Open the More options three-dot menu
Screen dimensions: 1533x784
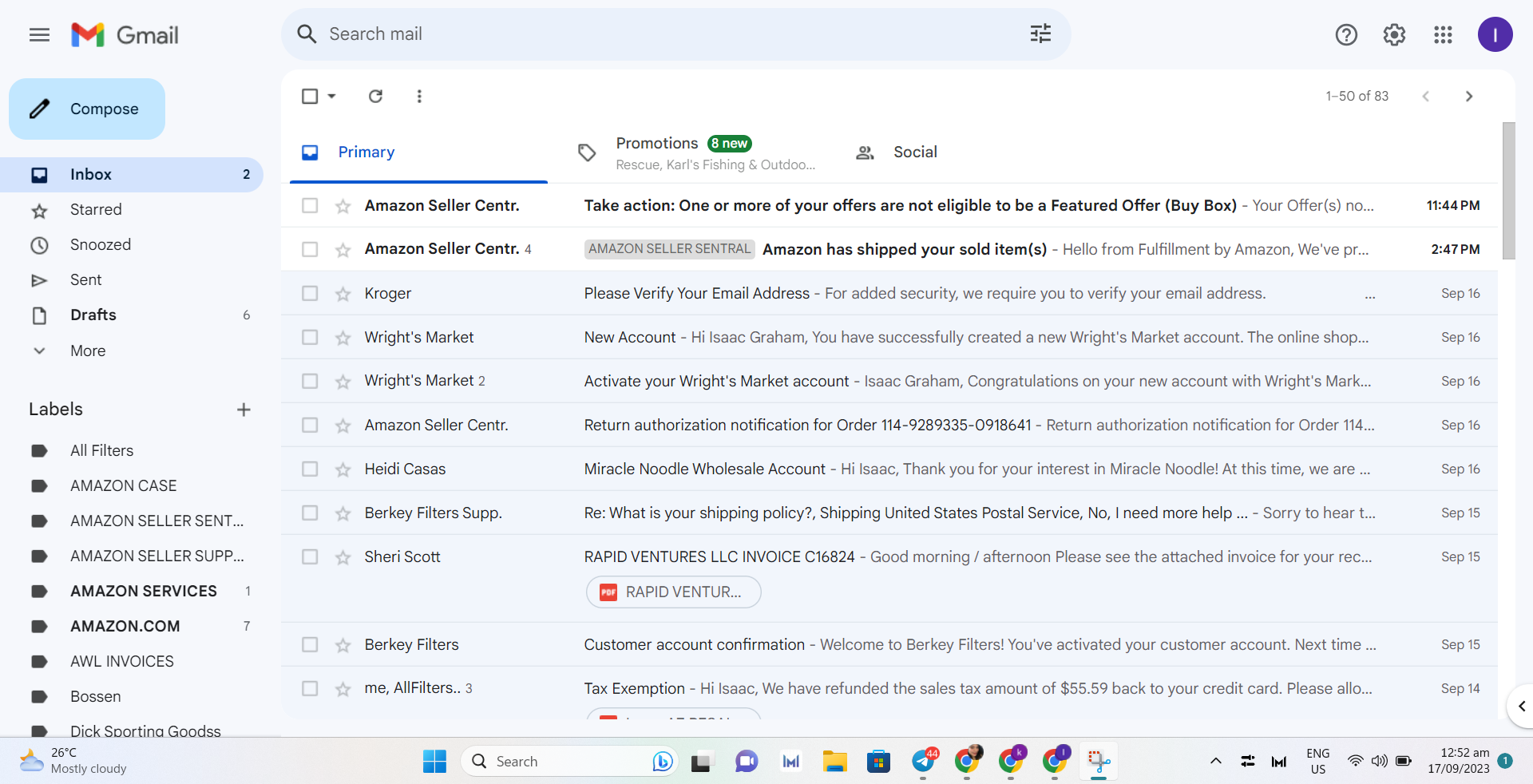coord(419,96)
